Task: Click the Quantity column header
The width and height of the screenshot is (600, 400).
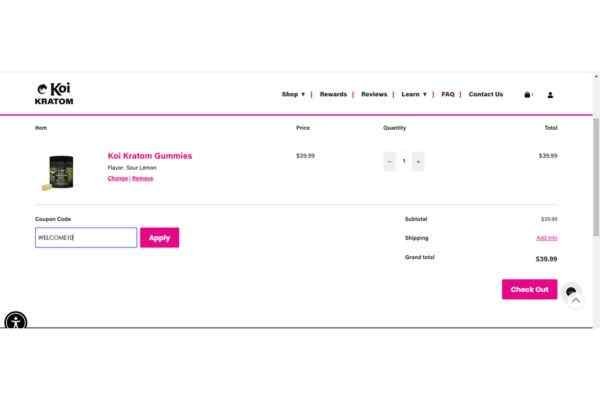Action: click(x=395, y=128)
